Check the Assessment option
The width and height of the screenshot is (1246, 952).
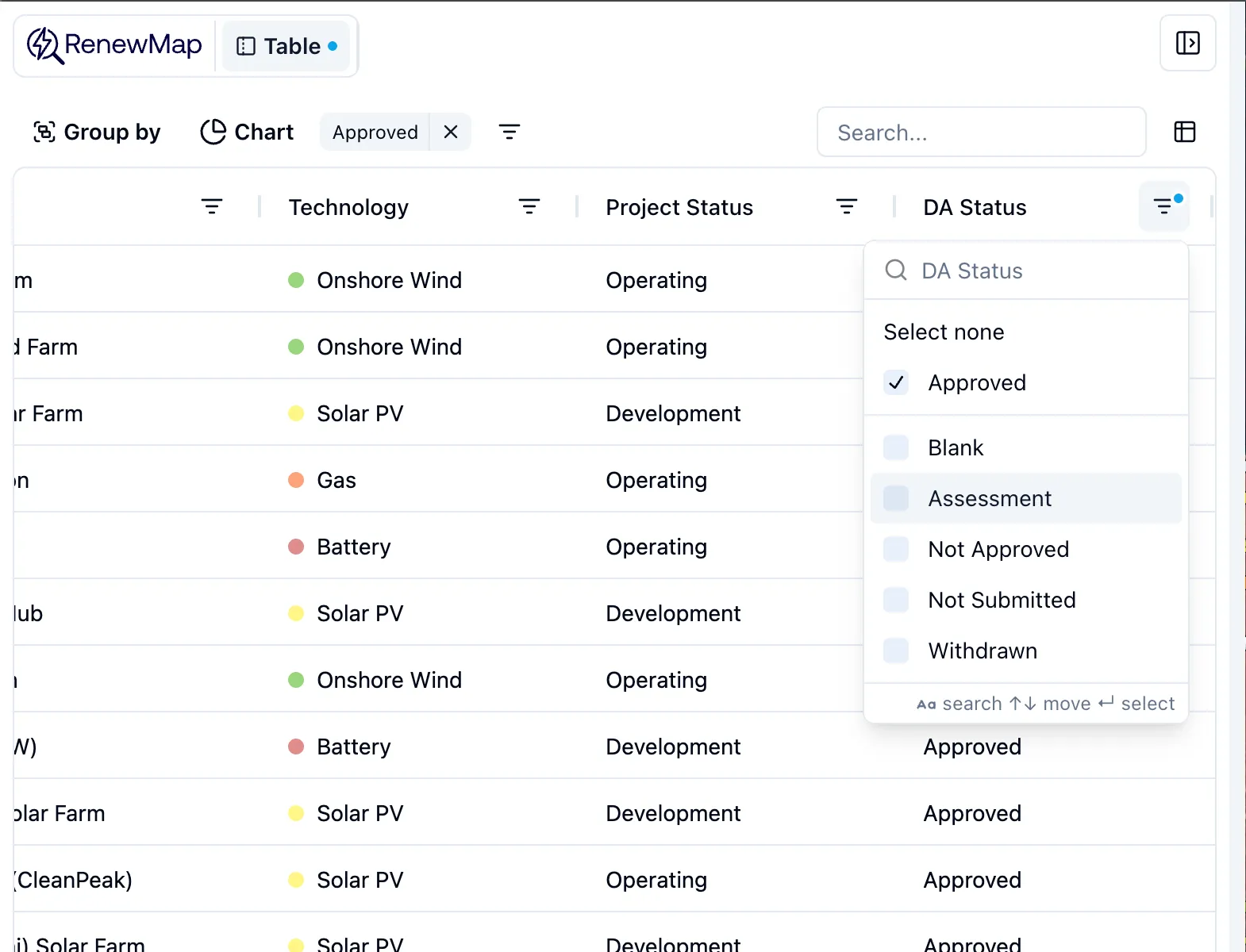pyautogui.click(x=896, y=498)
